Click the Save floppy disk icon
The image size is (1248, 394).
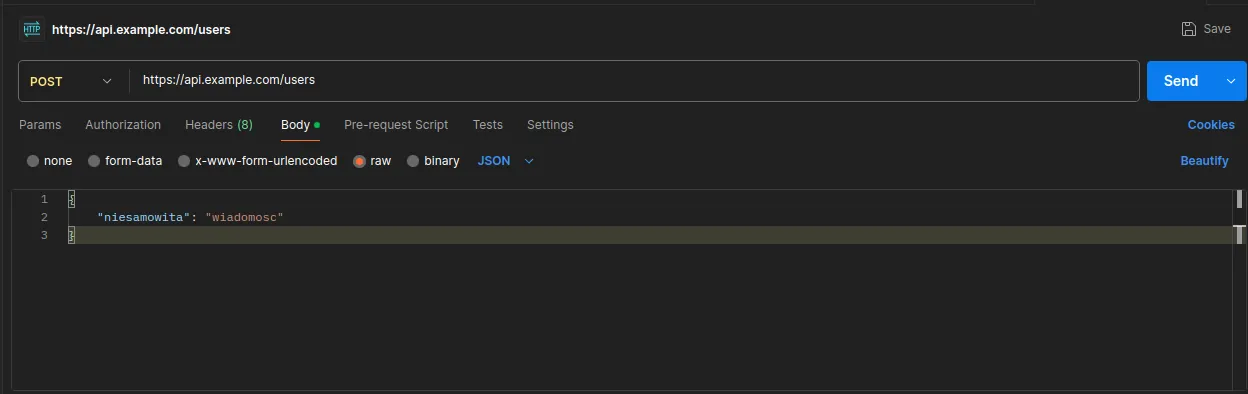1189,29
